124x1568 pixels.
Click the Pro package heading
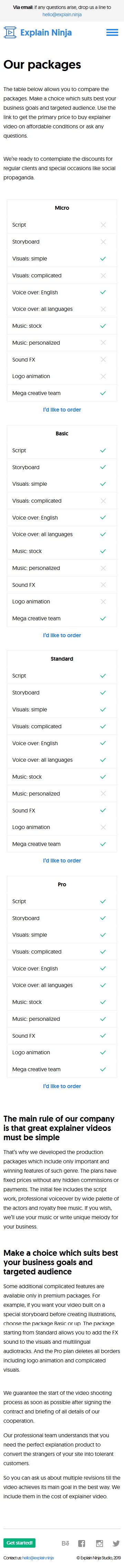click(x=62, y=884)
